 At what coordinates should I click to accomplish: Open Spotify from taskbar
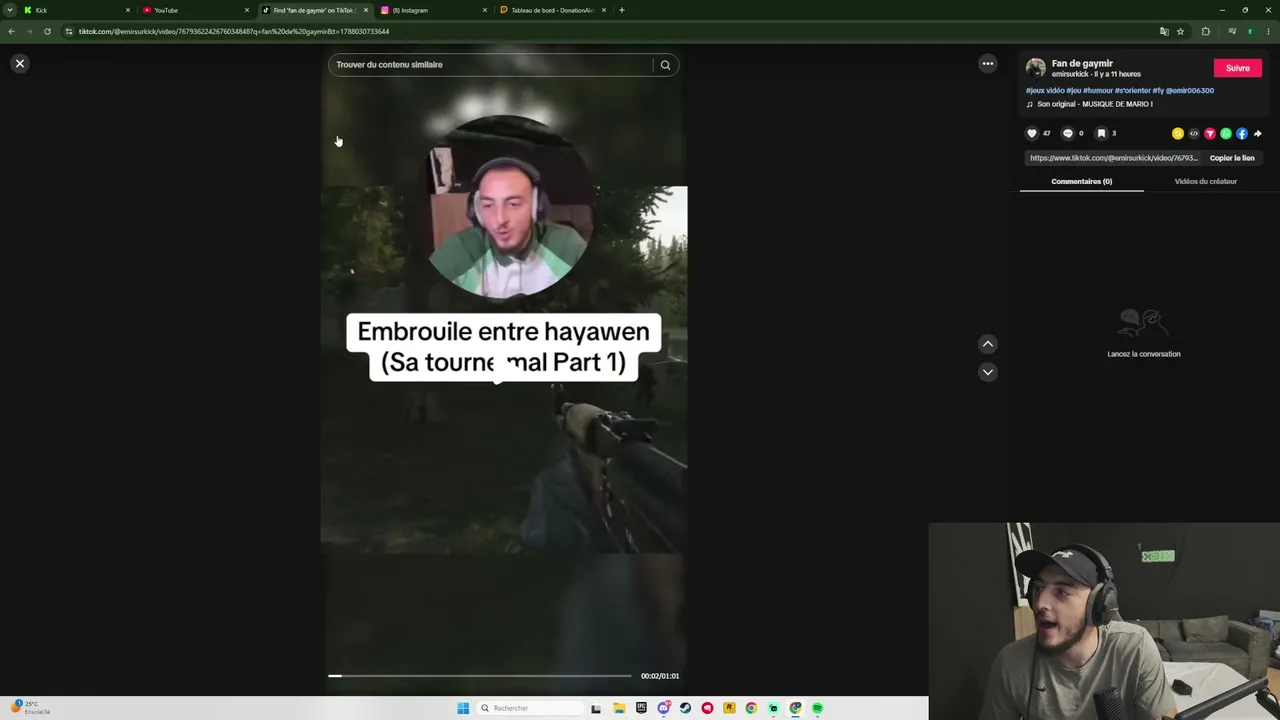tap(817, 708)
